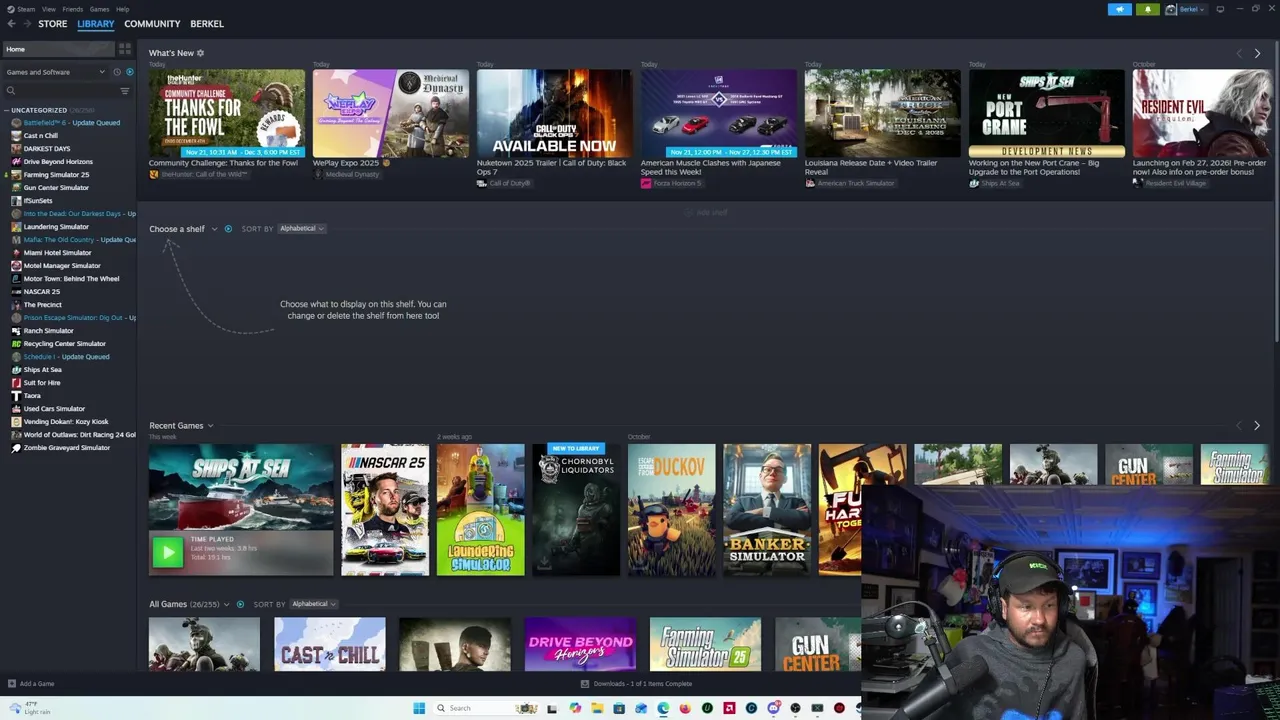The height and width of the screenshot is (720, 1280).
Task: Open Laundering Simulator cover in Recent Games
Action: pyautogui.click(x=480, y=510)
